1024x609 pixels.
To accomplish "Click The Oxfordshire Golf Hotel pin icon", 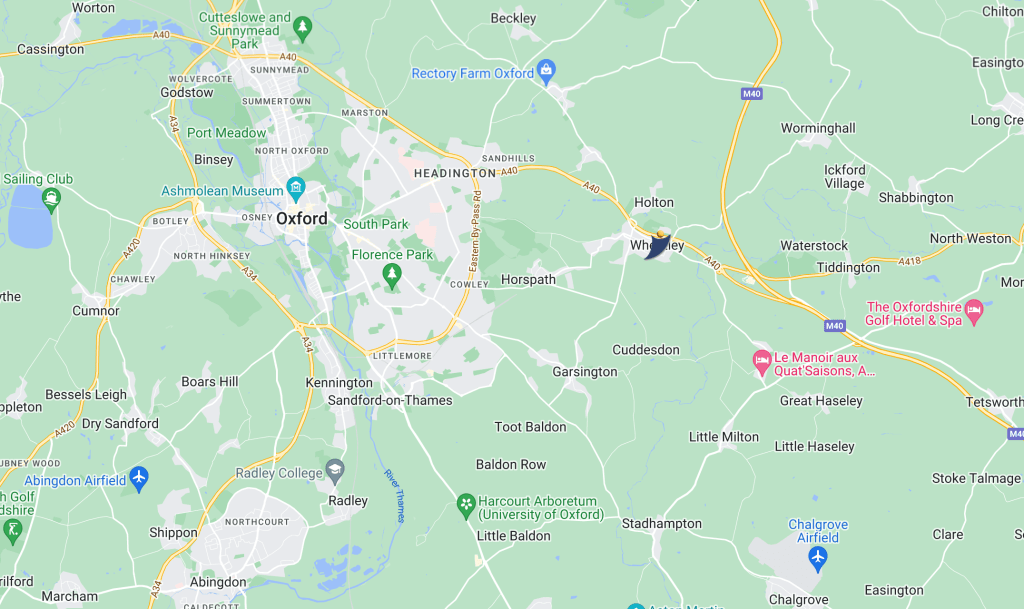I will pos(974,312).
